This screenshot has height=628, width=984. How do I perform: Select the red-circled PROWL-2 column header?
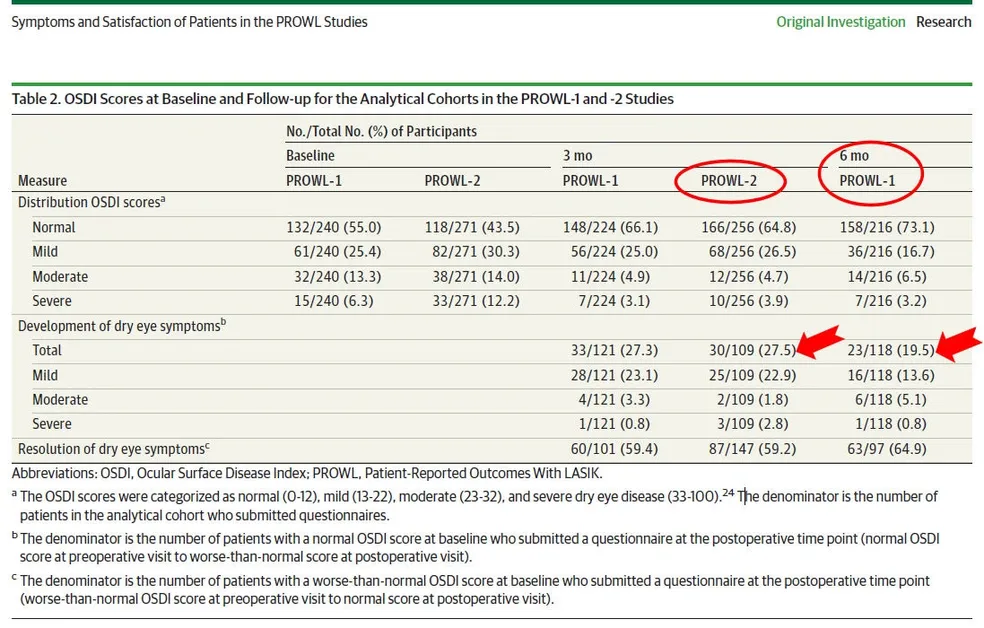click(729, 181)
